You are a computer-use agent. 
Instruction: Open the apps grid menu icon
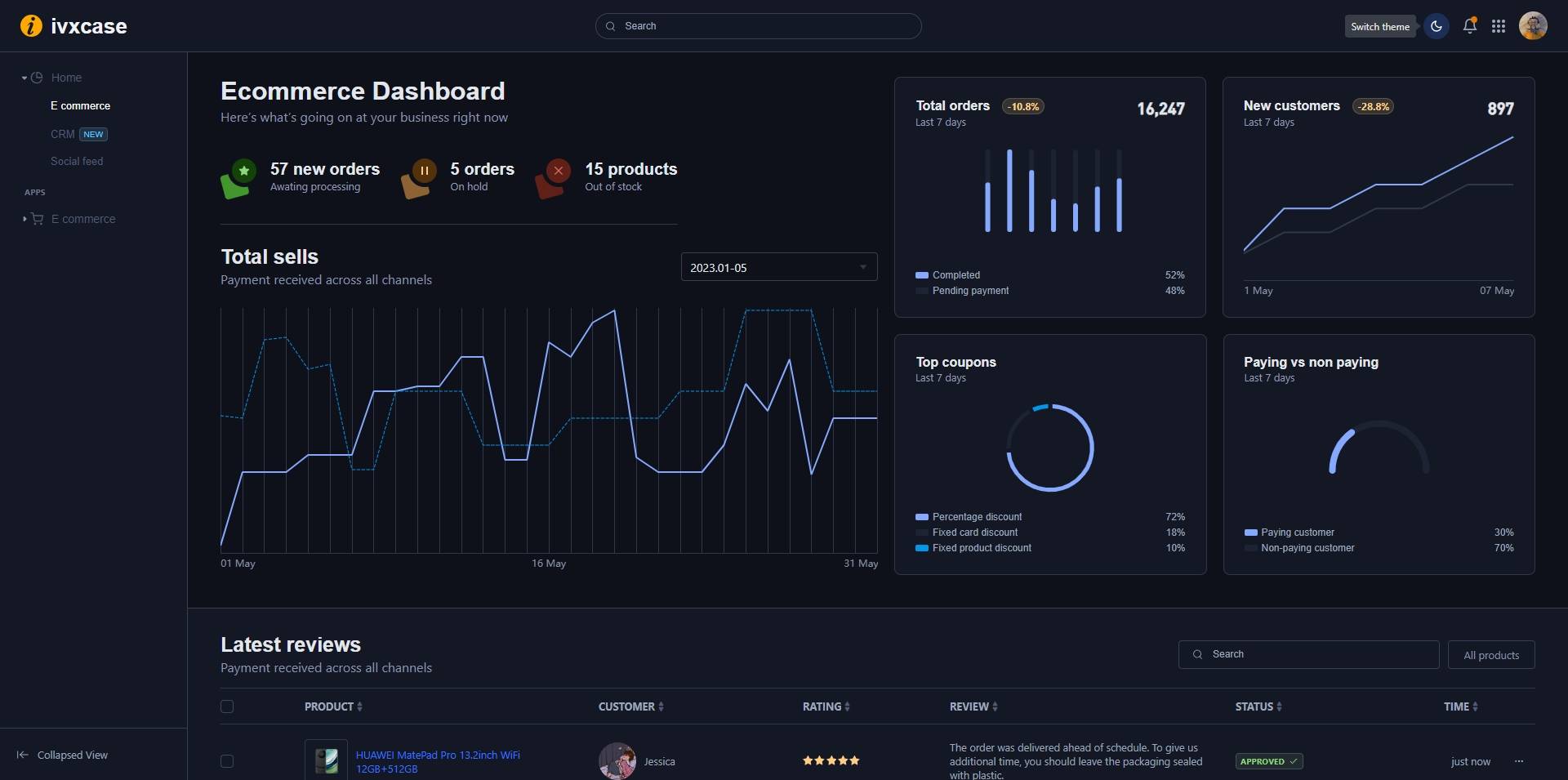[x=1498, y=26]
